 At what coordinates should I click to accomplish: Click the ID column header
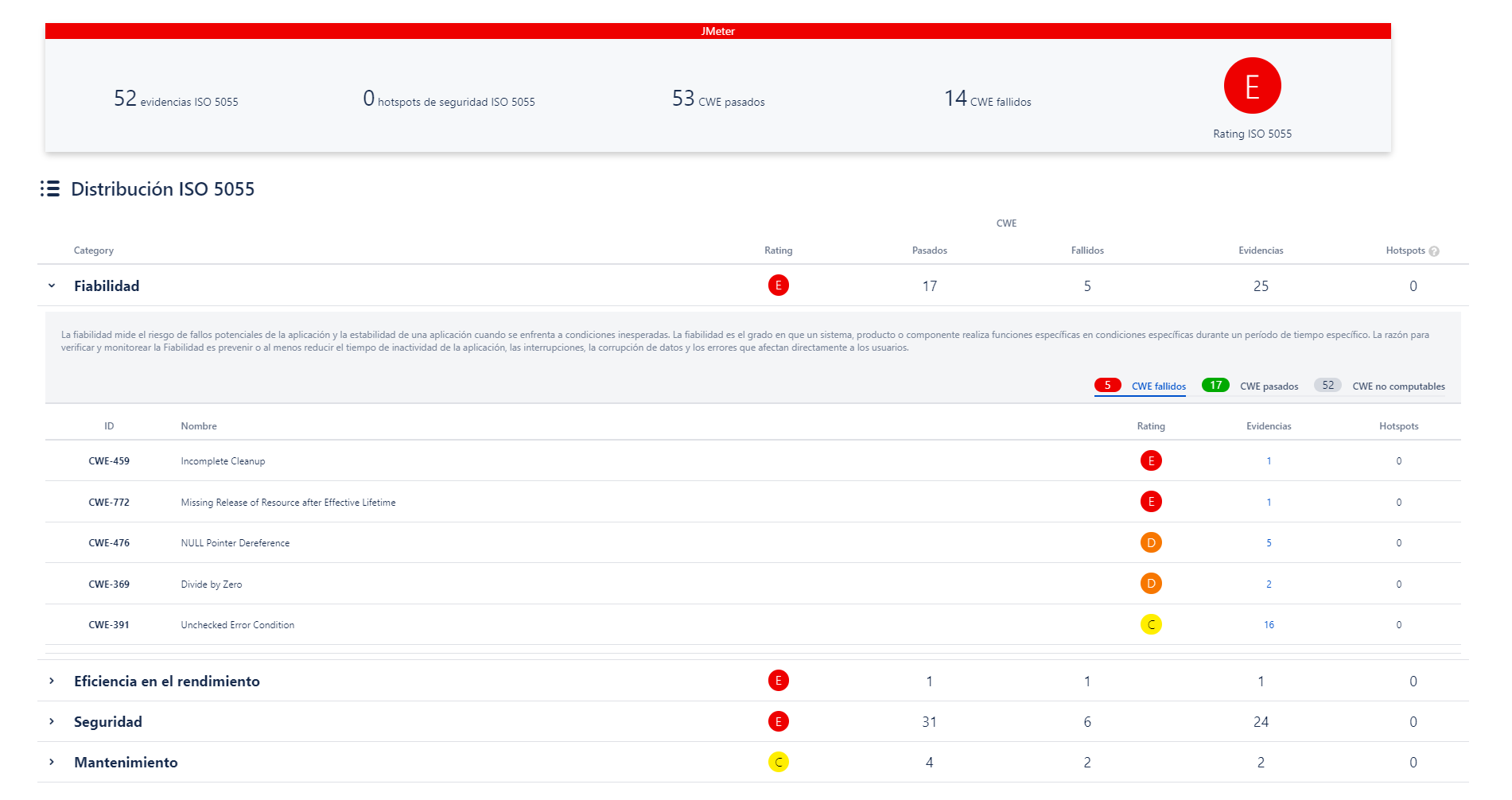pyautogui.click(x=109, y=426)
